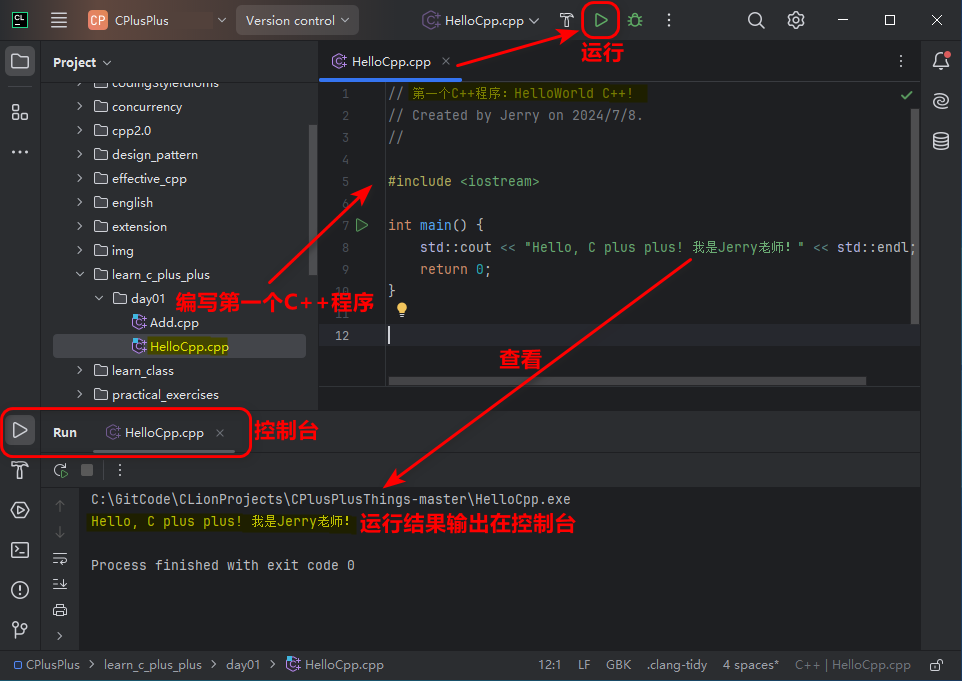Open the Terminal tool window
The image size is (962, 681).
click(20, 550)
